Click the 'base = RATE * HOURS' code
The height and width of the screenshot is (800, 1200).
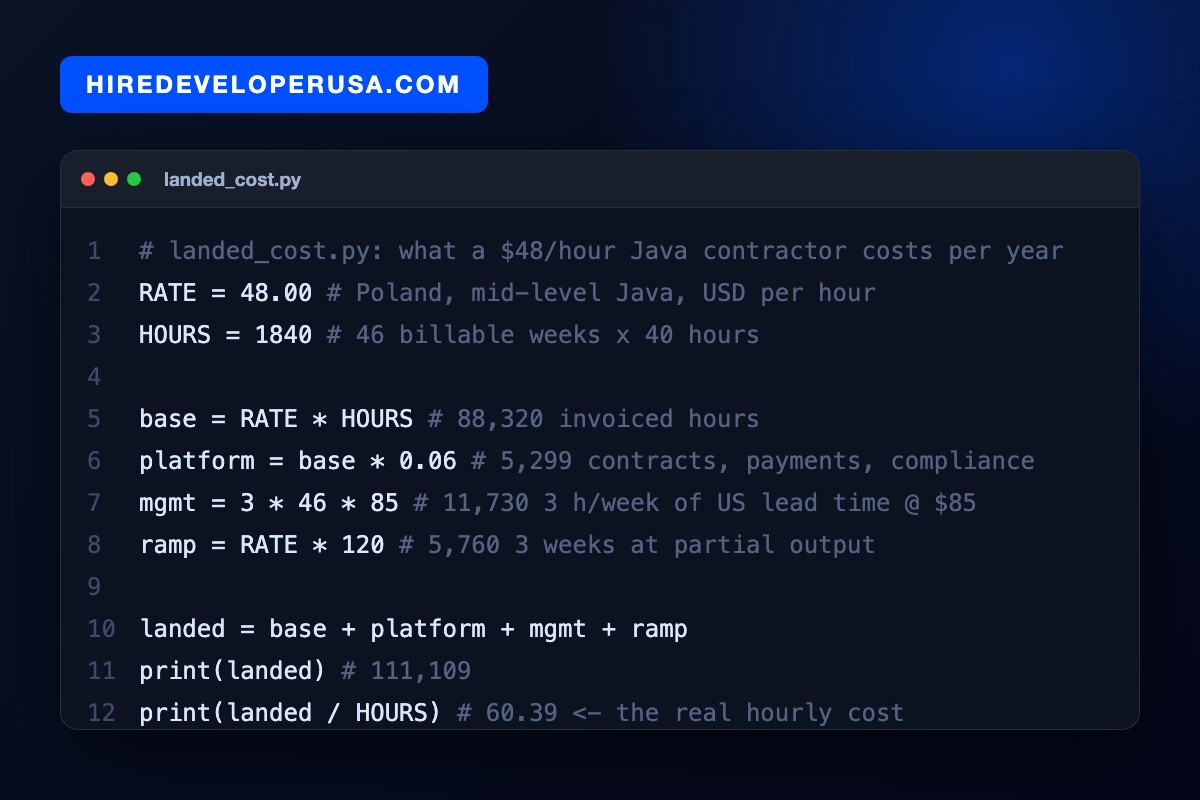(x=276, y=418)
